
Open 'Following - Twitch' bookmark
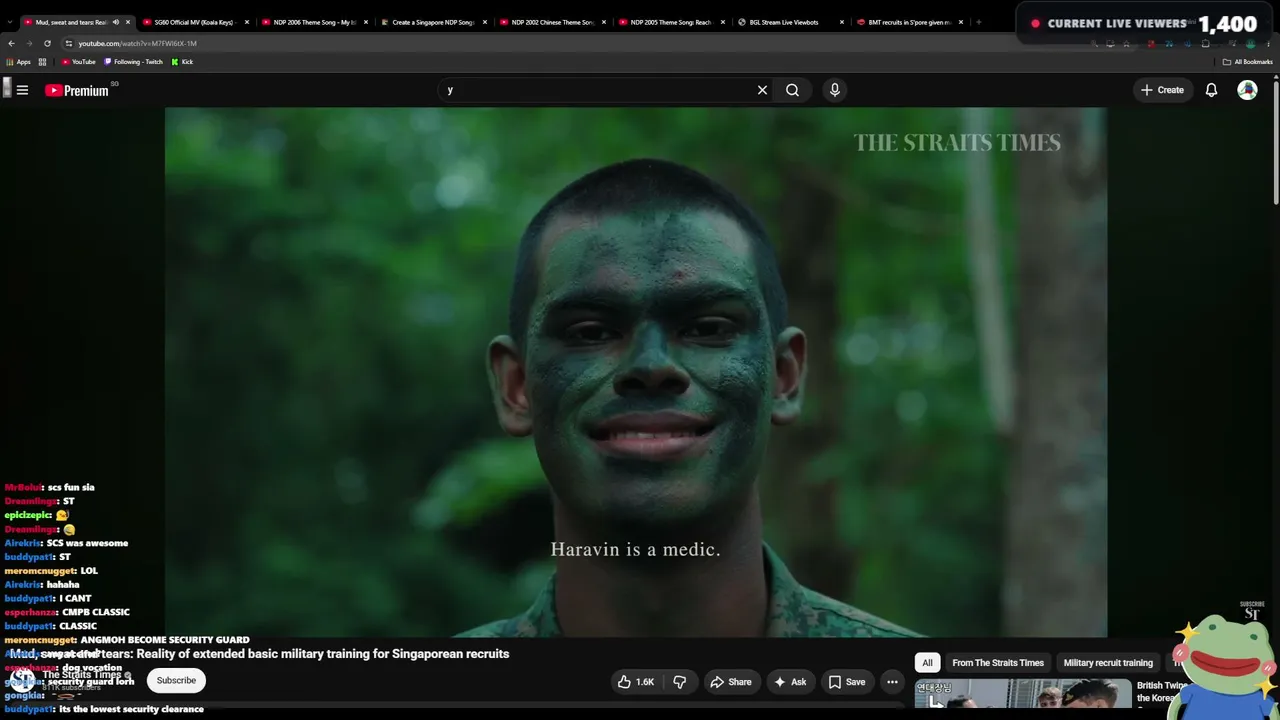(134, 62)
